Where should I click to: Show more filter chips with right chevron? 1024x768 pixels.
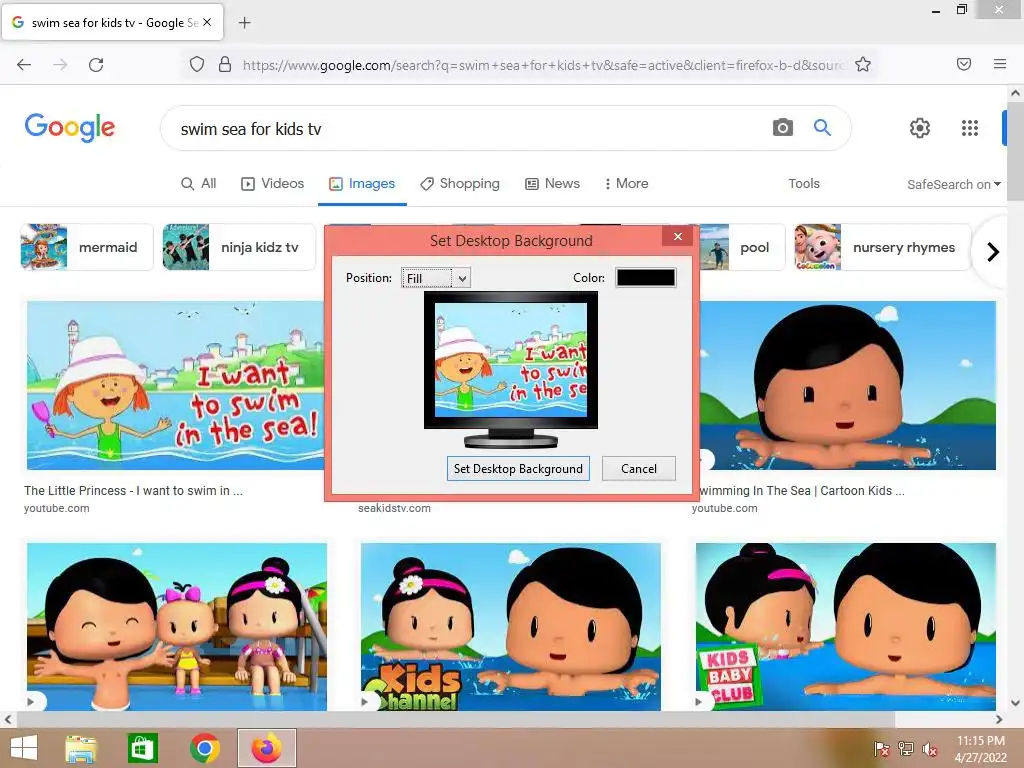pos(993,251)
